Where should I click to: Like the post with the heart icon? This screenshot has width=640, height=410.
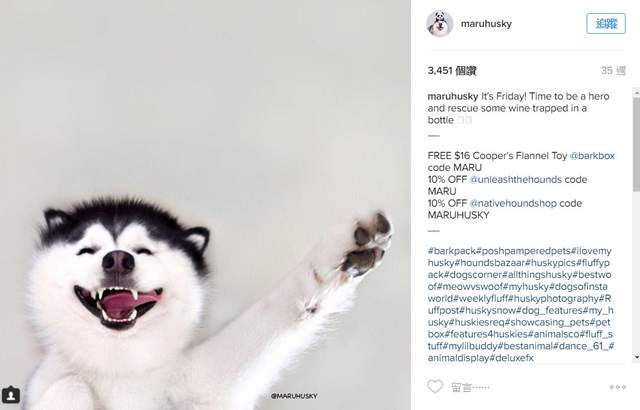click(435, 386)
